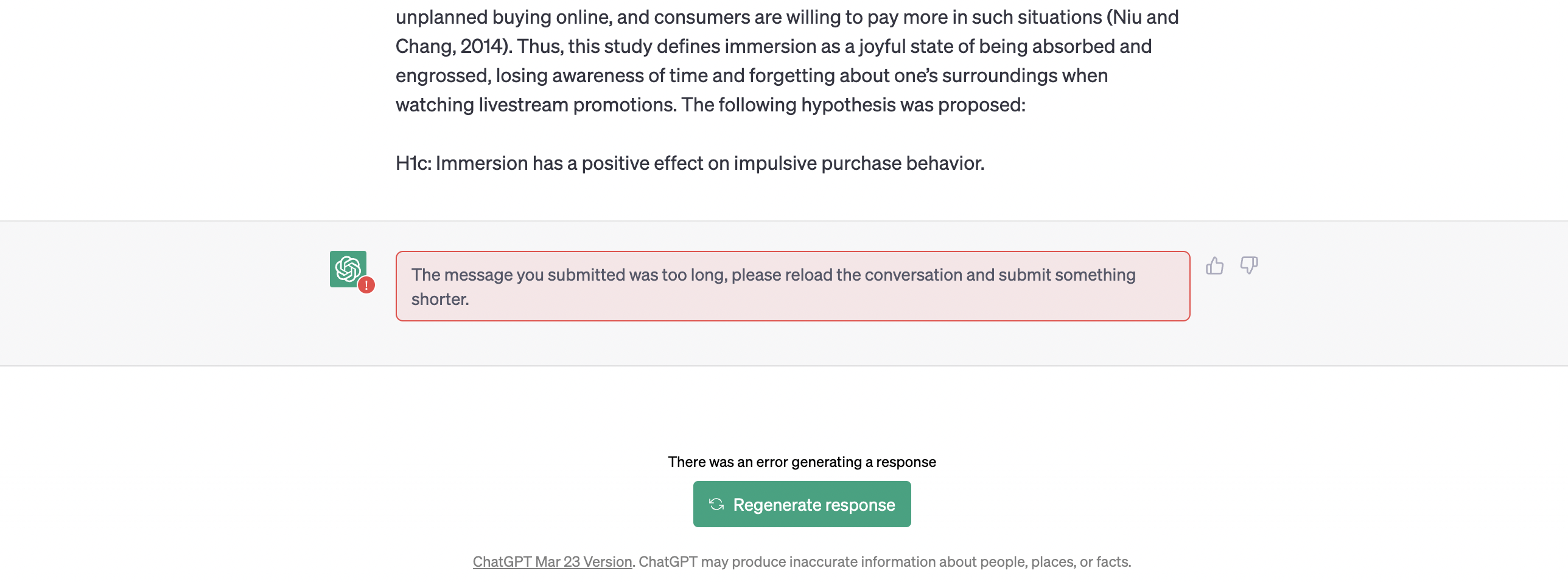Click the red exclamation error badge

pyautogui.click(x=366, y=285)
